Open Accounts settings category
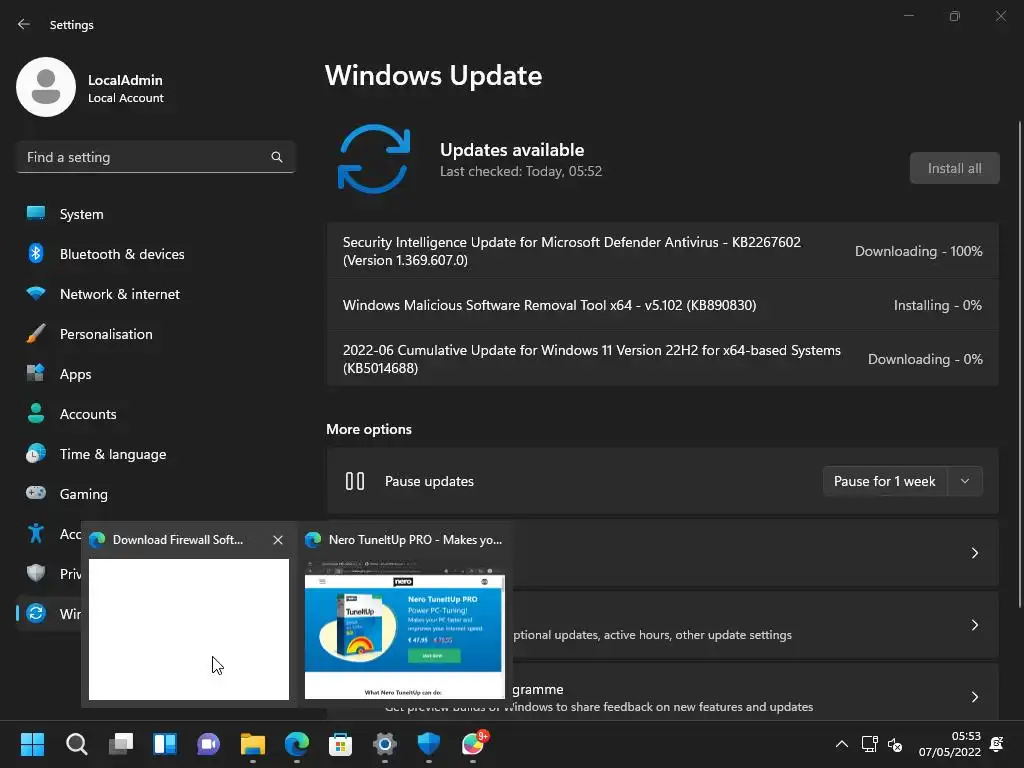 [x=155, y=414]
